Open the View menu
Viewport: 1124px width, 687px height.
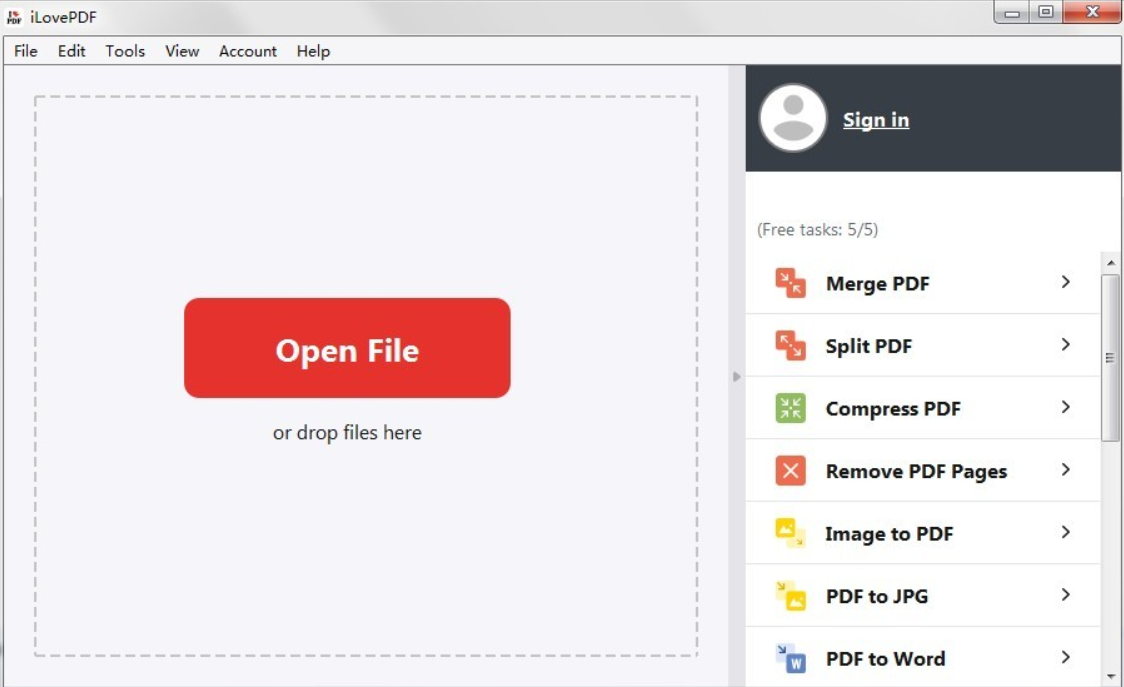182,51
